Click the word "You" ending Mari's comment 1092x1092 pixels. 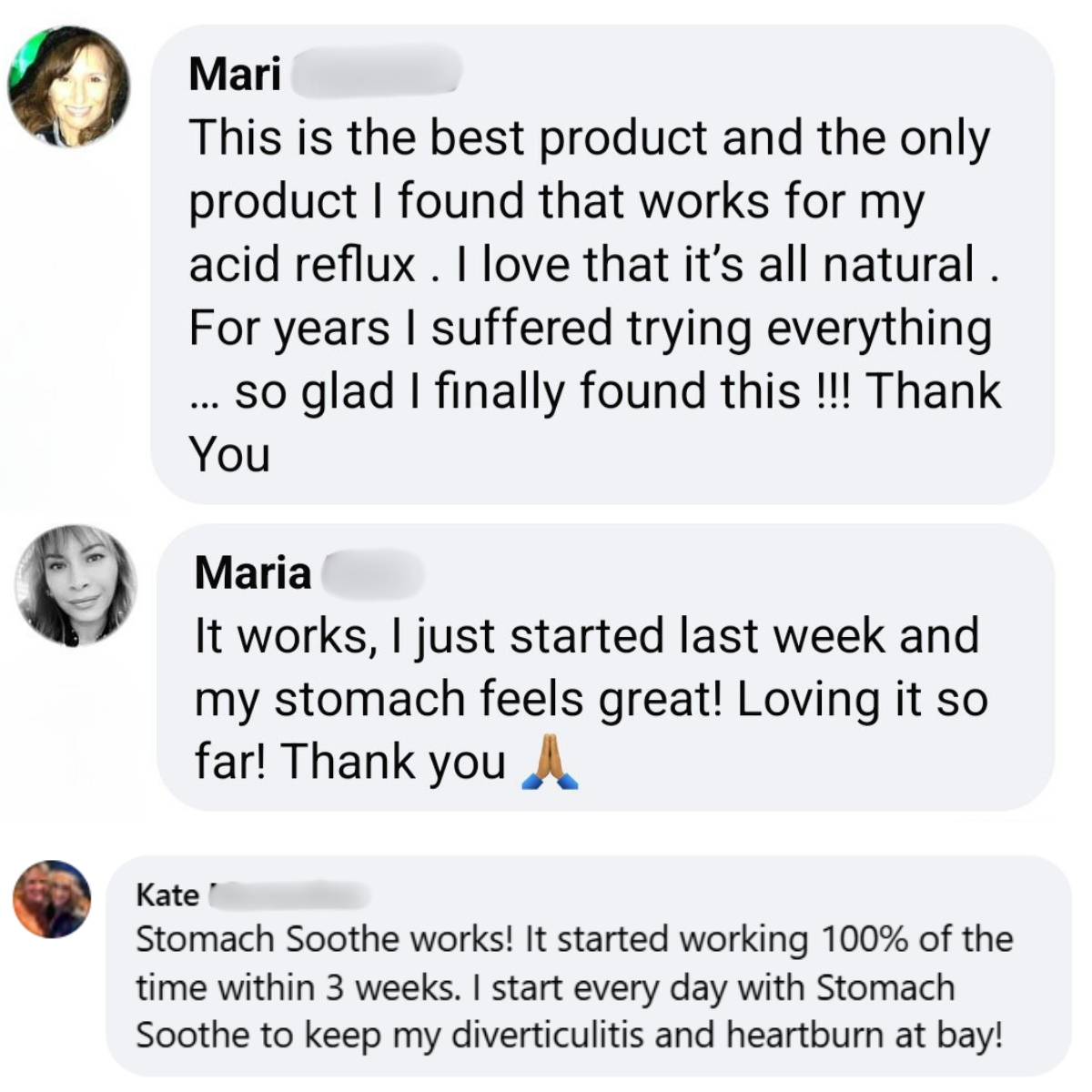coord(229,454)
